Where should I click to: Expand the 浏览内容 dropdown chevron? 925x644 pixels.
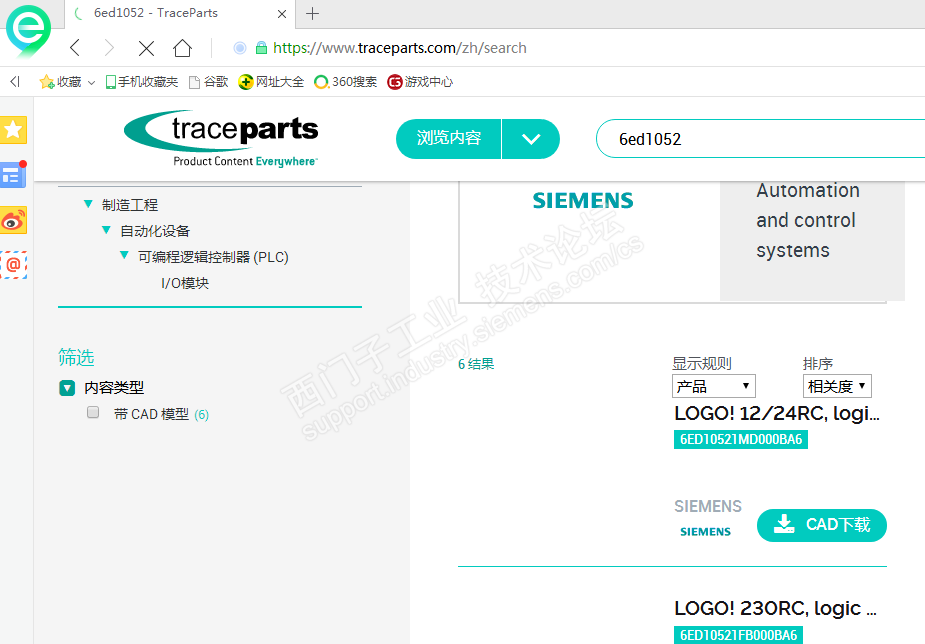[531, 139]
